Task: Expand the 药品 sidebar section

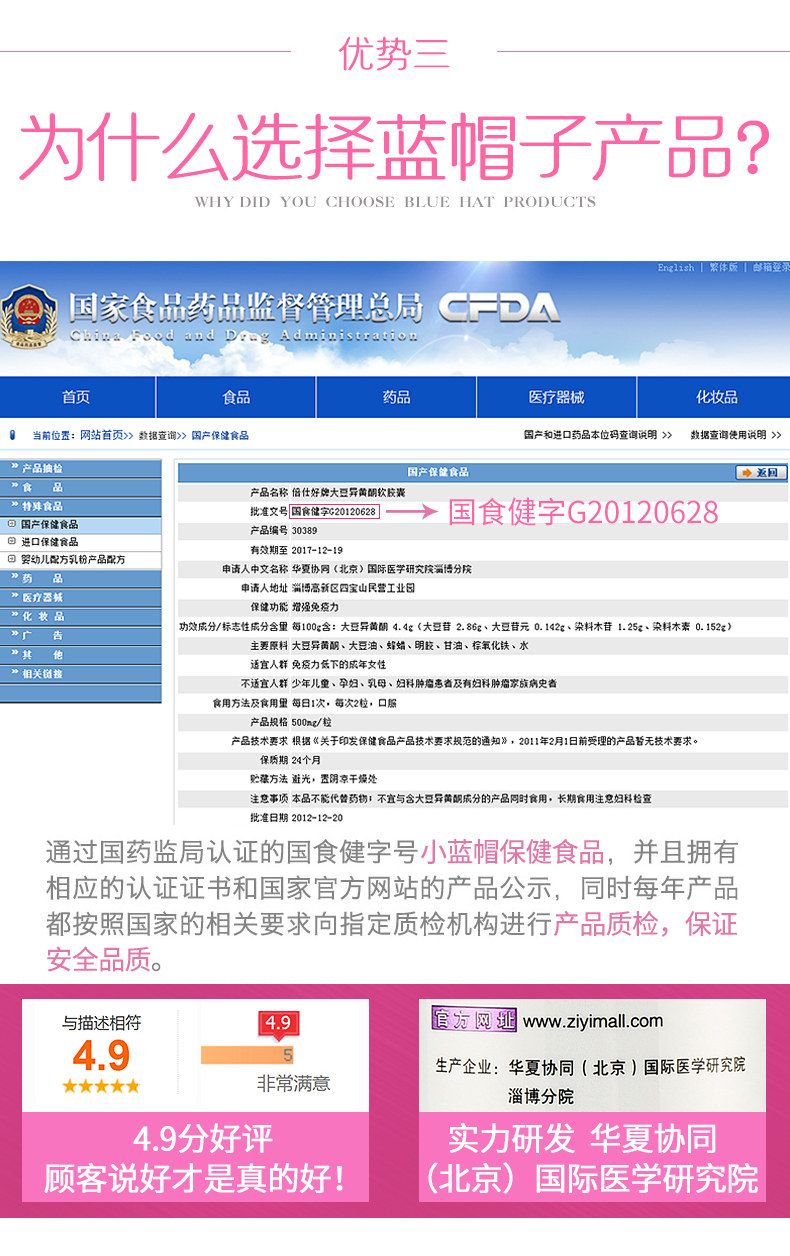Action: 80,578
